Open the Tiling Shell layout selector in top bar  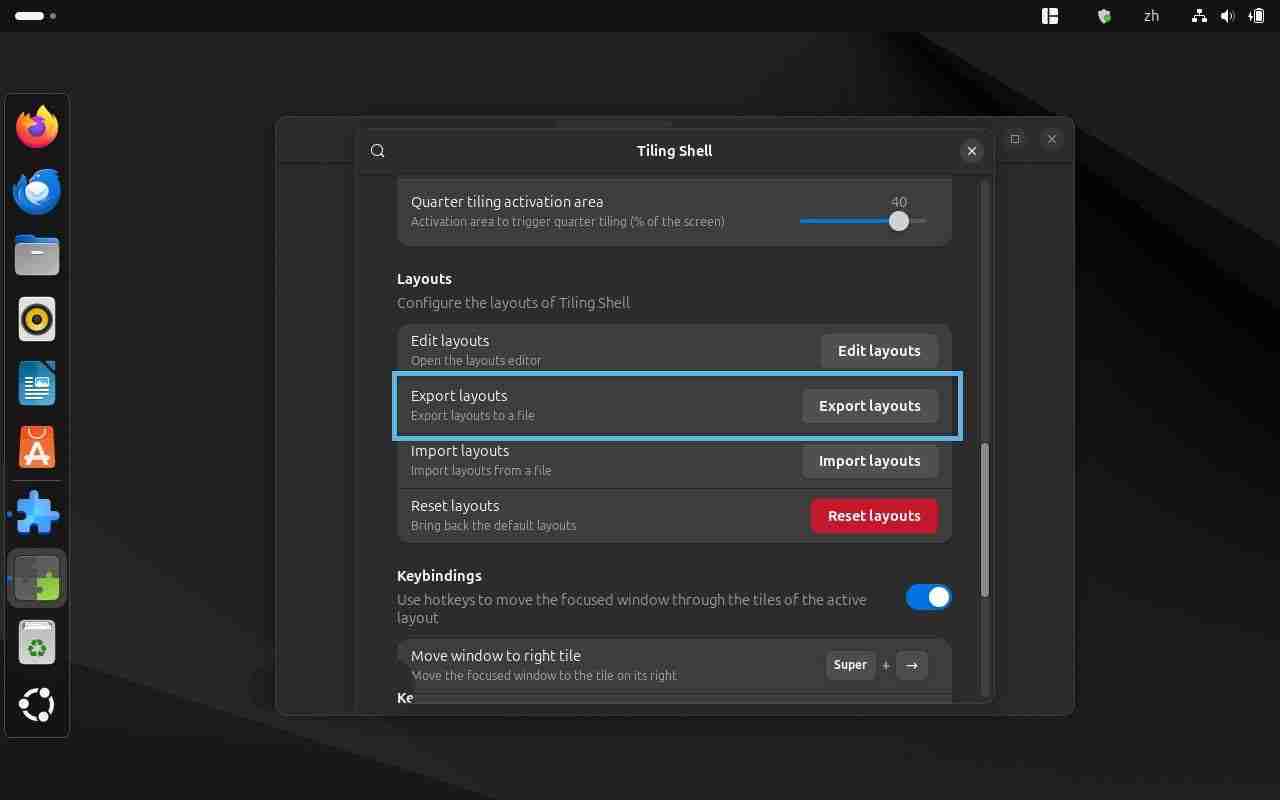(1049, 16)
